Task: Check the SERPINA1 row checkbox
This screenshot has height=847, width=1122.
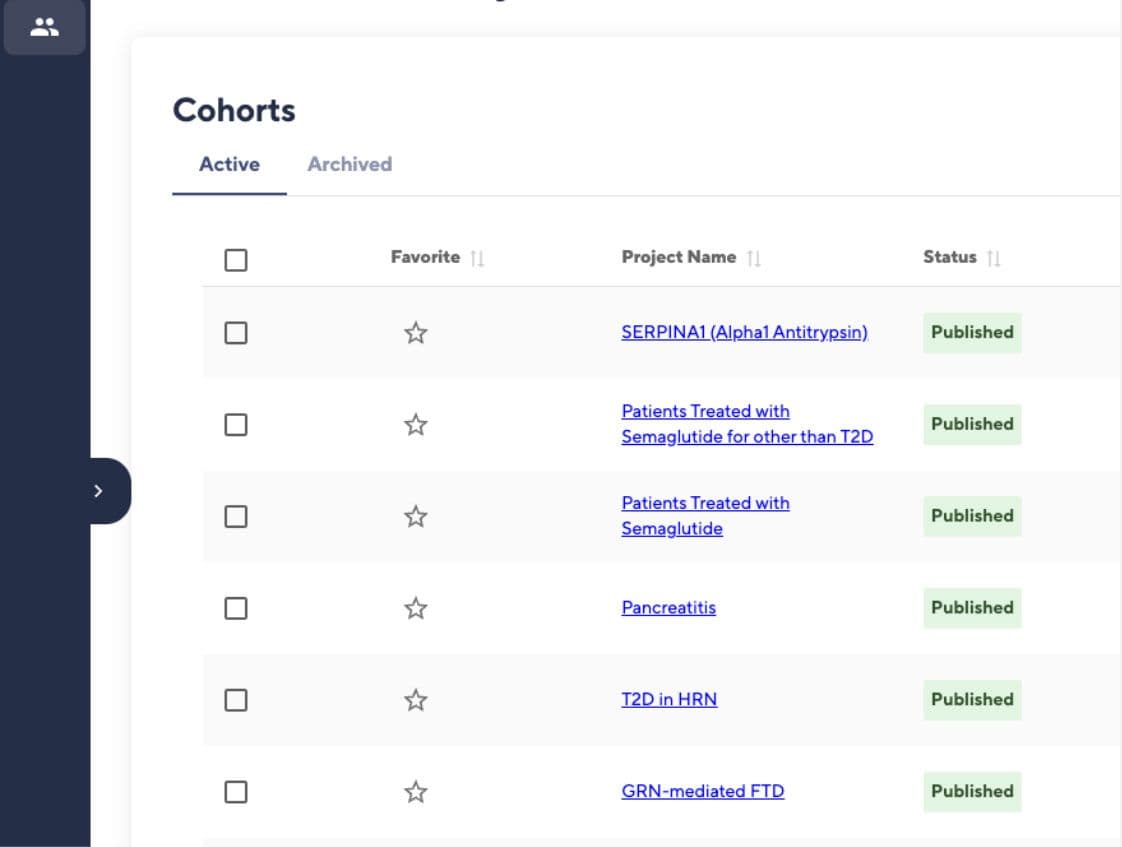Action: click(236, 333)
